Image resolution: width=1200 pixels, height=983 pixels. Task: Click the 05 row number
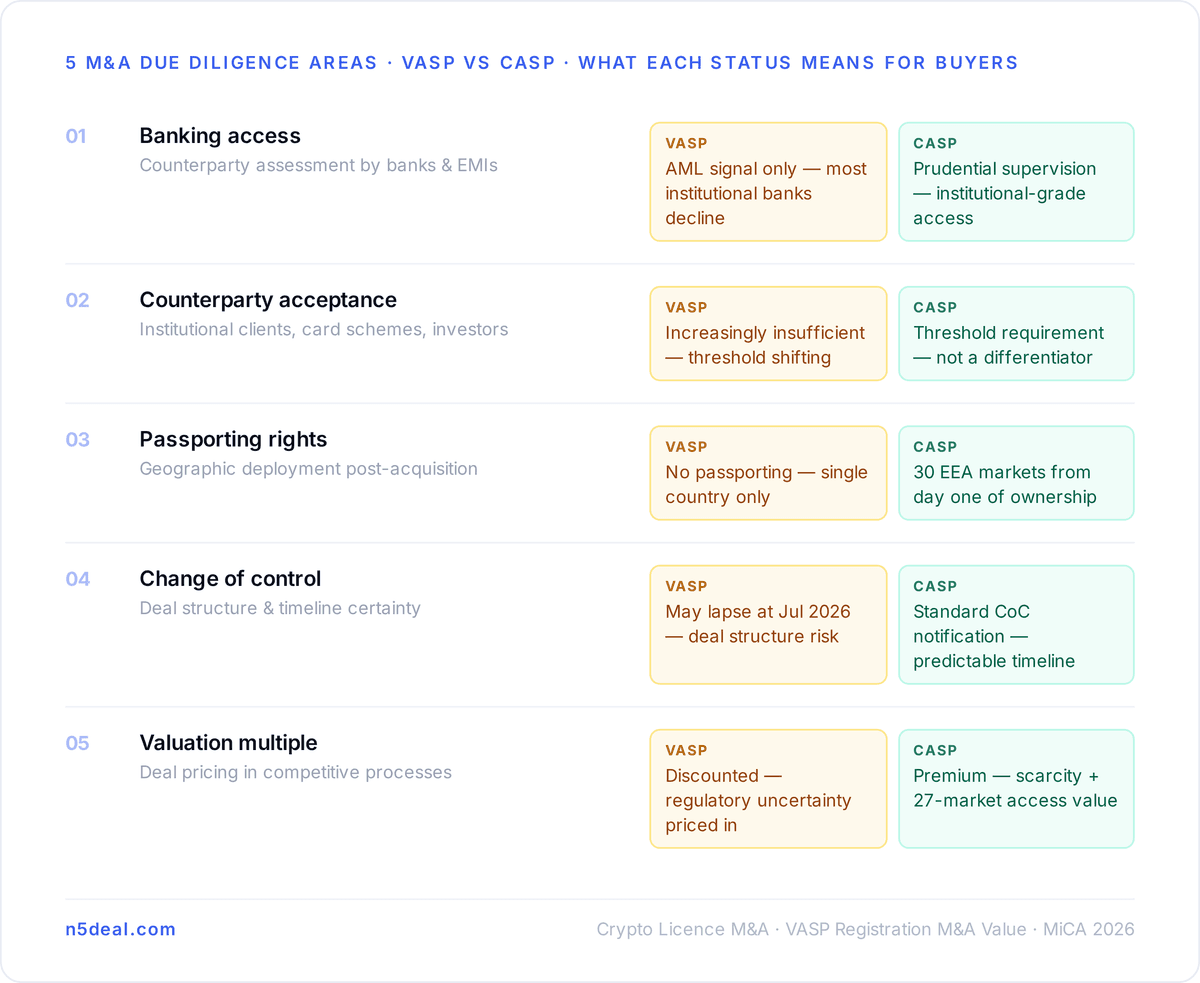(77, 743)
